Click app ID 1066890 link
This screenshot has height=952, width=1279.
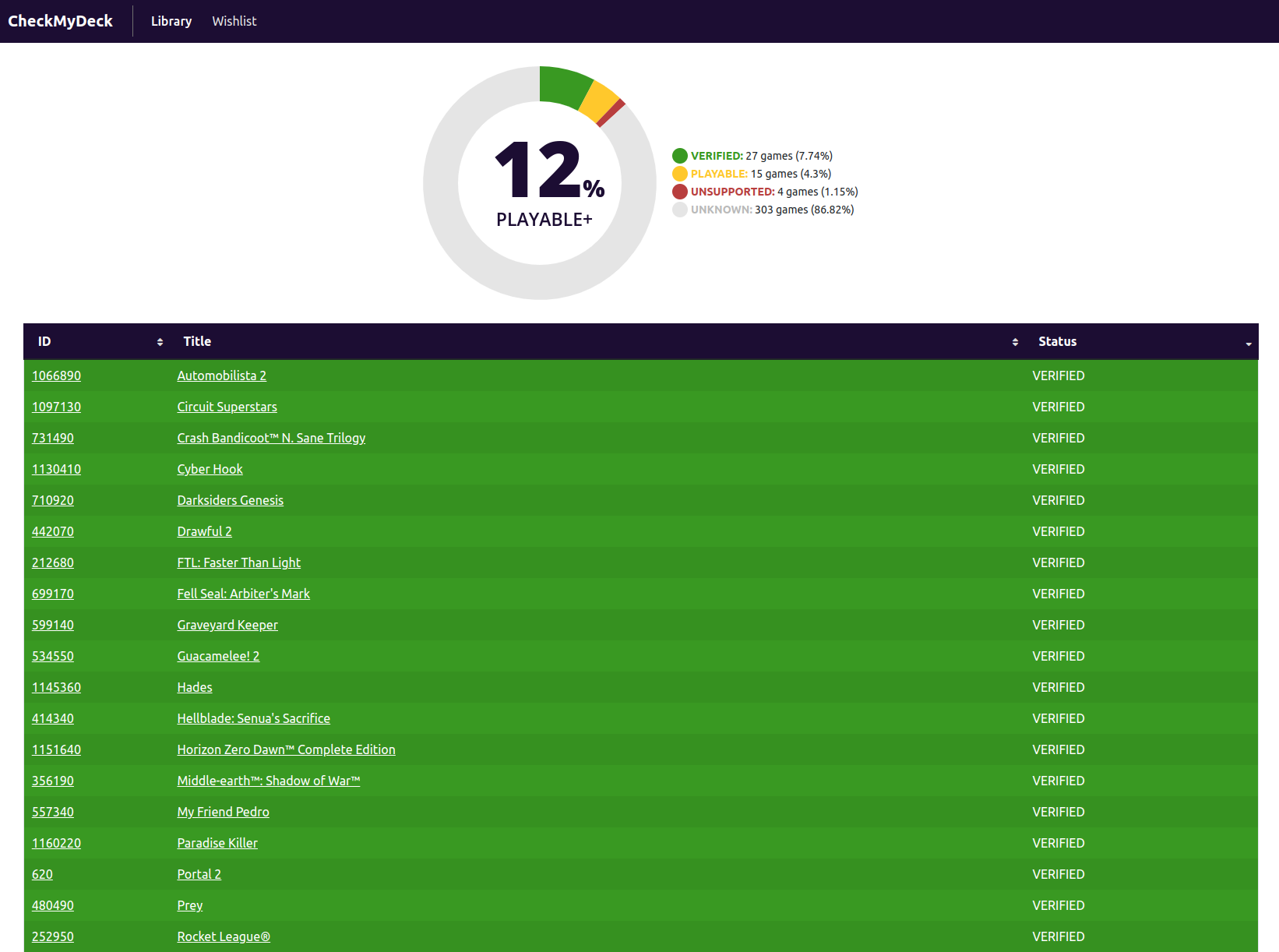pos(56,376)
